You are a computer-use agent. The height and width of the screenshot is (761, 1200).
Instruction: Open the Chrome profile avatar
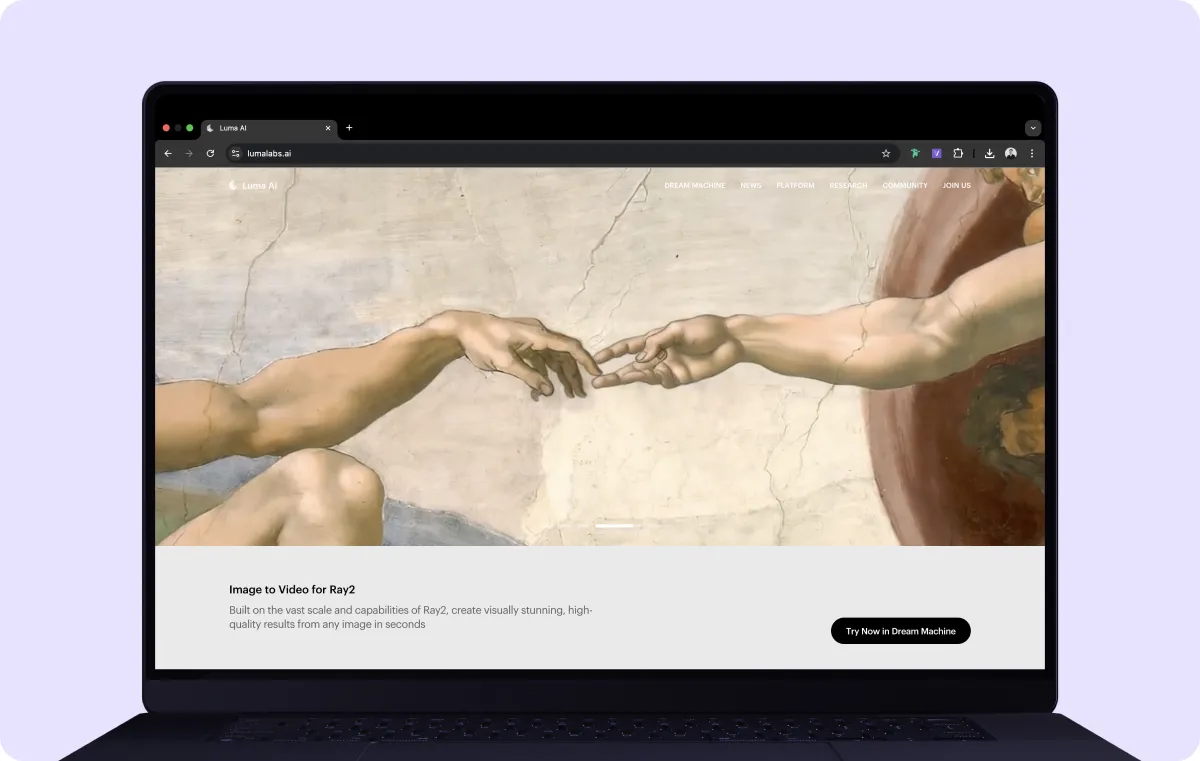pos(1011,153)
